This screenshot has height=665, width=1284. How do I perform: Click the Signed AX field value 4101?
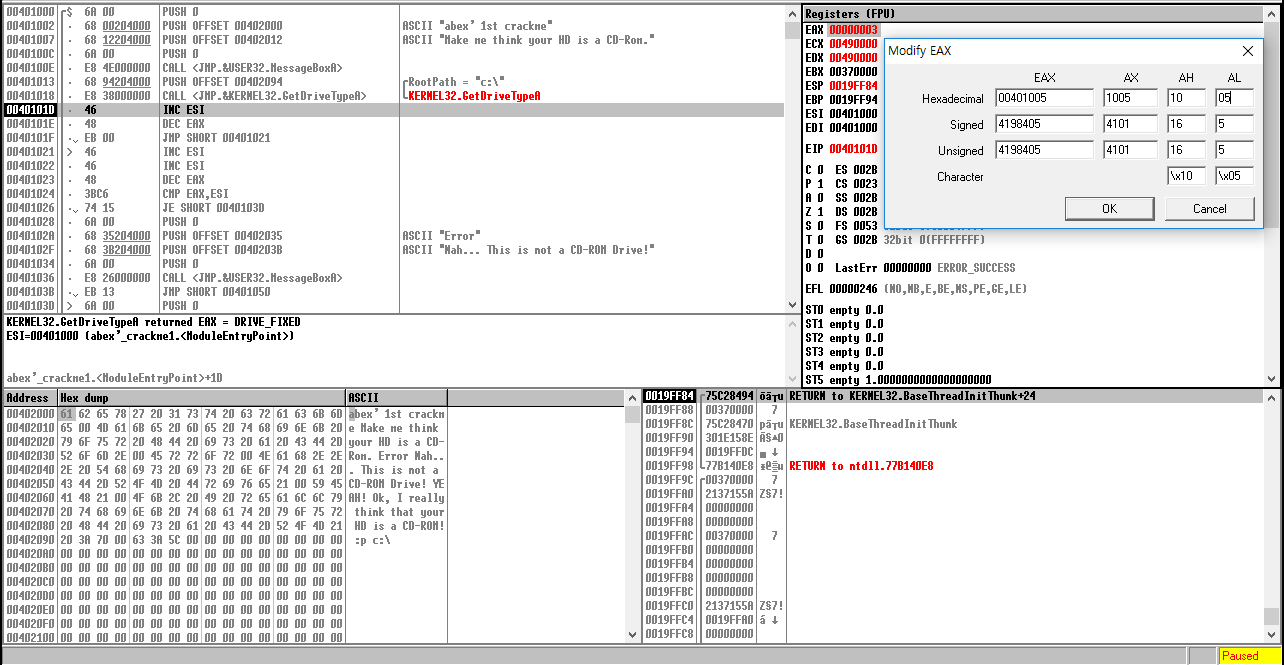(1130, 124)
